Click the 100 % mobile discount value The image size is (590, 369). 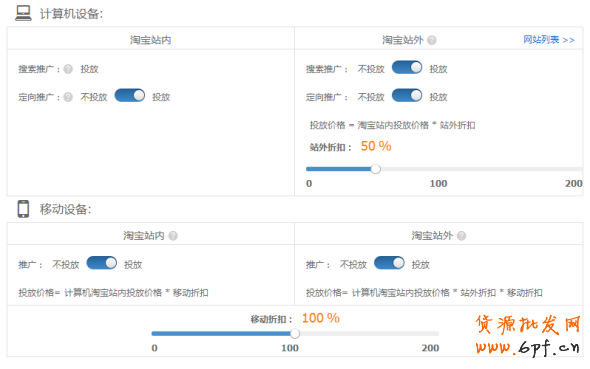pos(321,319)
